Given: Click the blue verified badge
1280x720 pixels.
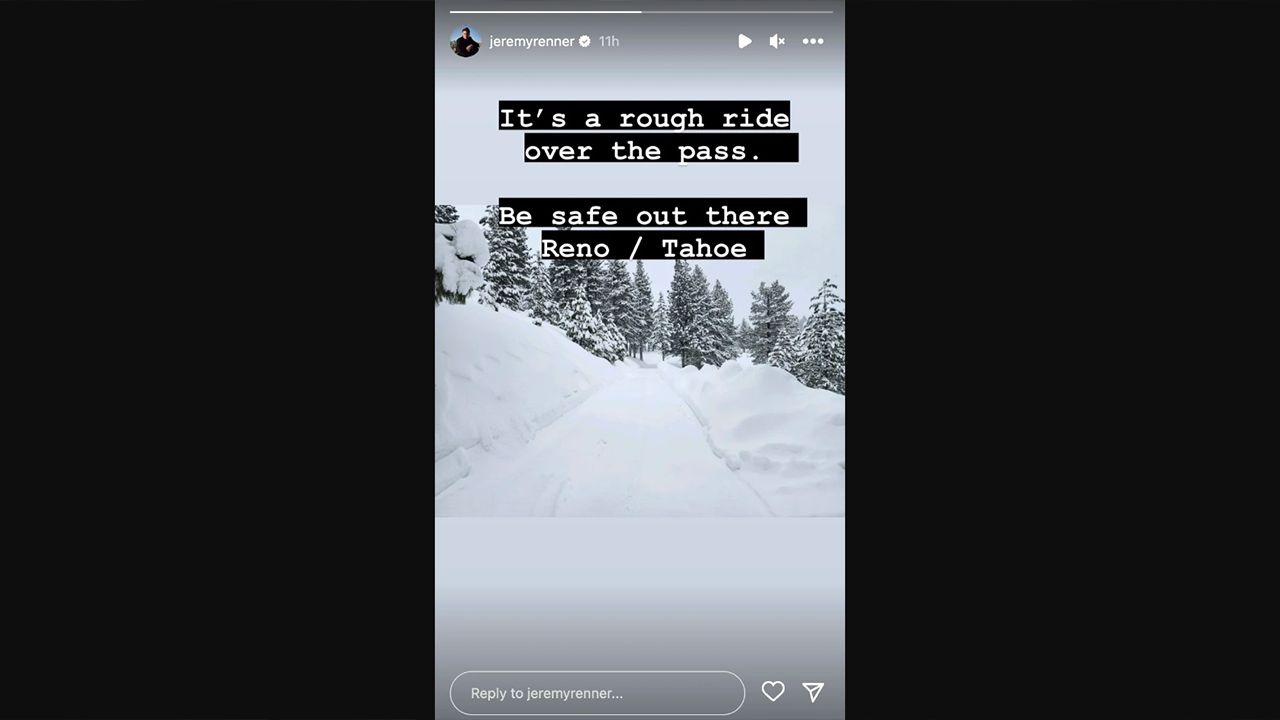Looking at the screenshot, I should tap(585, 41).
